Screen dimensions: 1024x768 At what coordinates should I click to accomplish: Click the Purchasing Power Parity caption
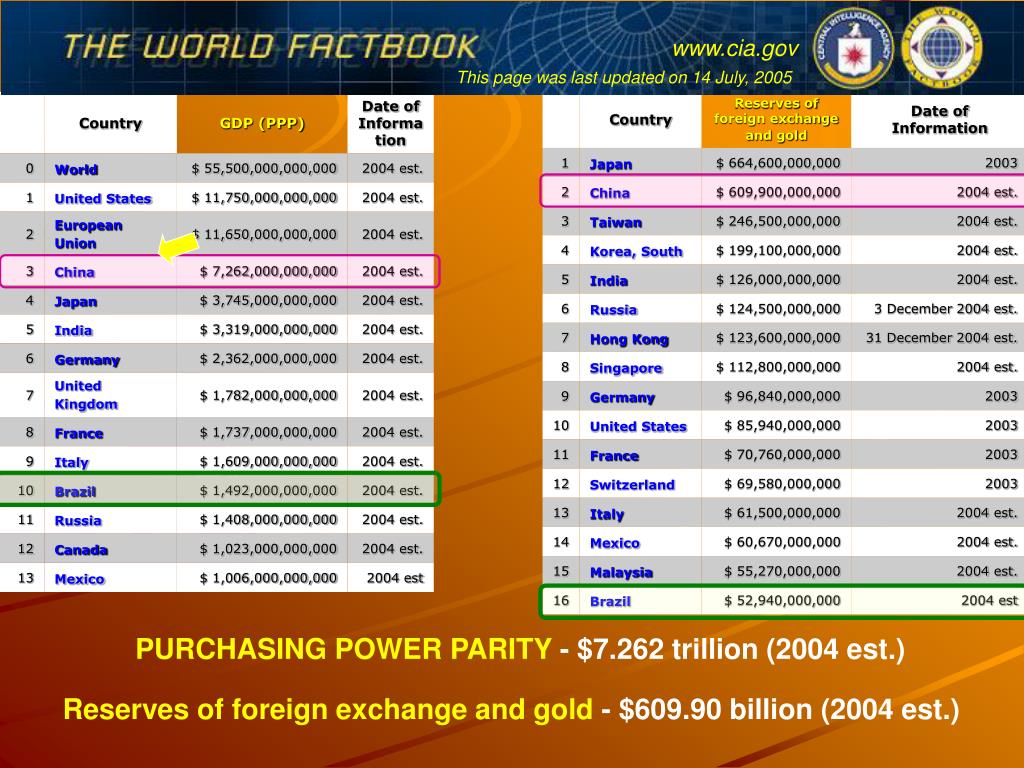[520, 649]
